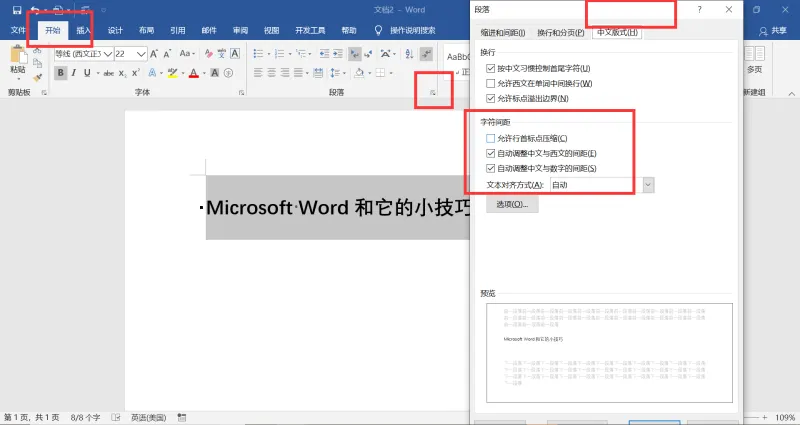
Task: Click the 共享 share button
Action: pyautogui.click(x=773, y=31)
